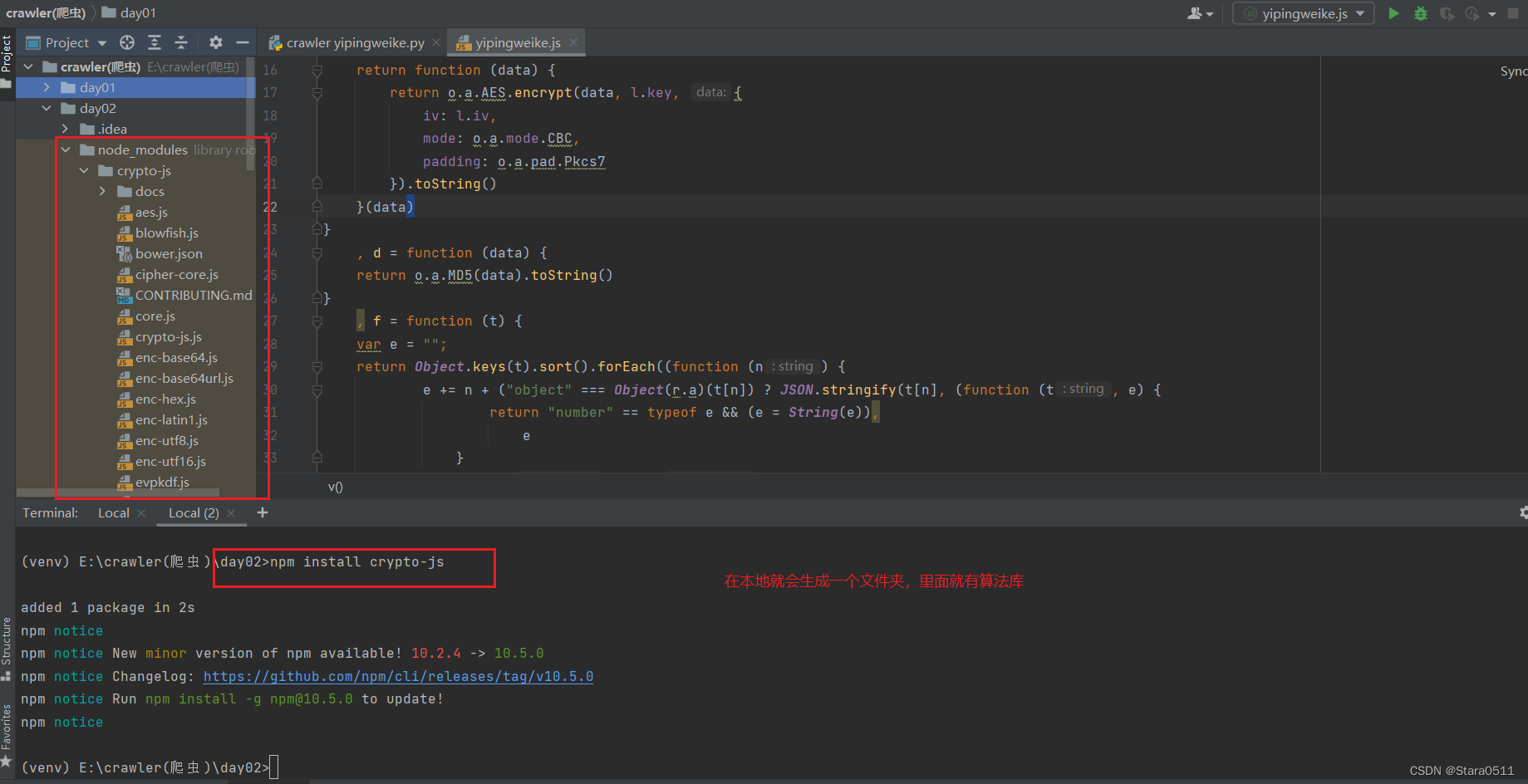Expand the .idea folder
1528x784 pixels.
[x=66, y=129]
